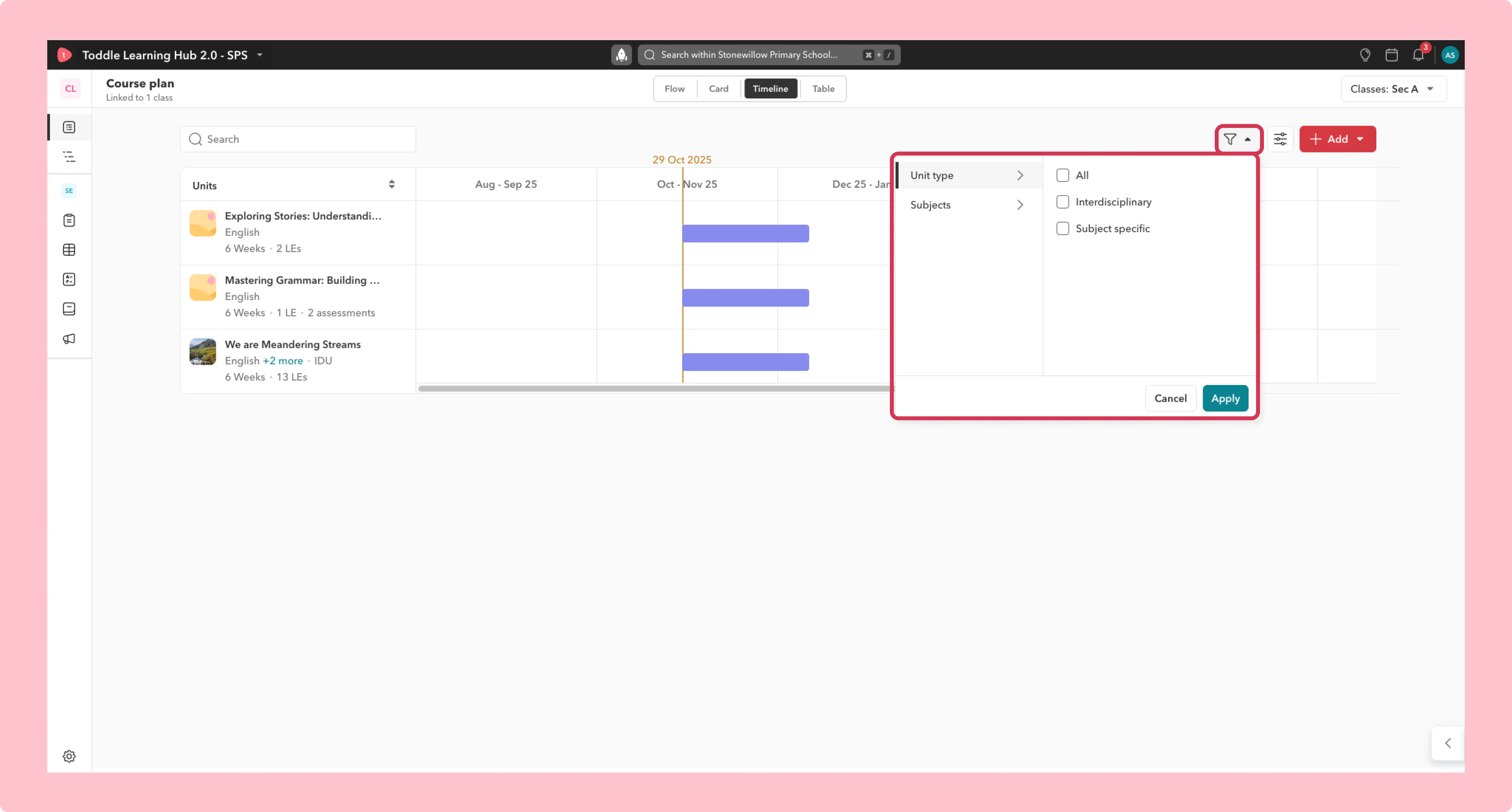
Task: Click the Exploring Stories timeline bar
Action: pyautogui.click(x=745, y=234)
